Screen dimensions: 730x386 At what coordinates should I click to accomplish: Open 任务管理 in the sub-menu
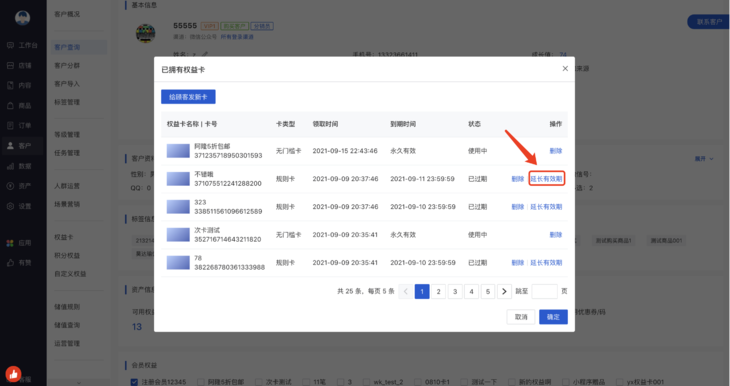coord(67,153)
